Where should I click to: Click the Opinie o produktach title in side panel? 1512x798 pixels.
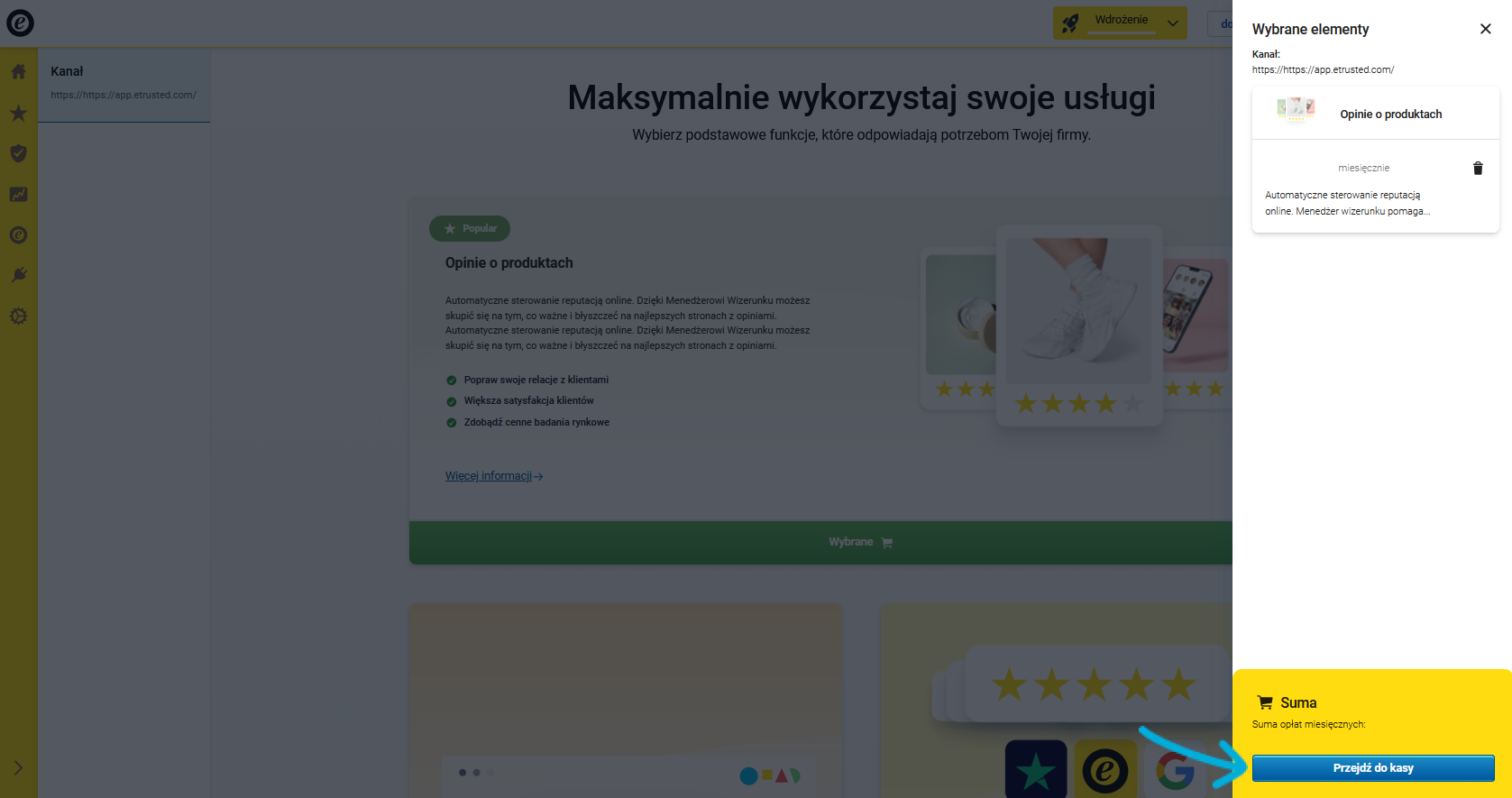[1390, 115]
